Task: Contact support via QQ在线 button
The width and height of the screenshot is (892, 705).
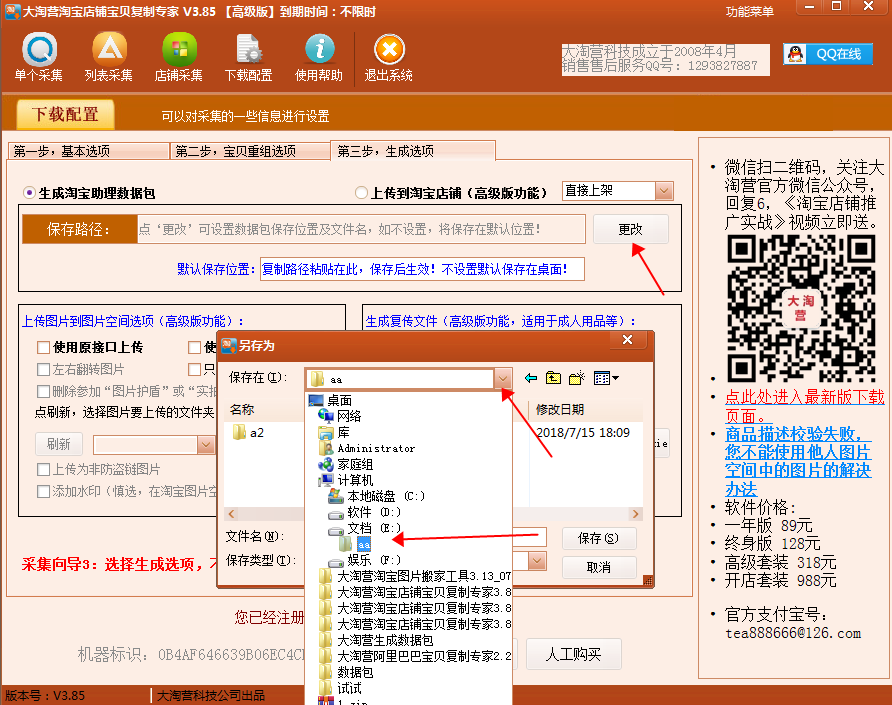Action: [827, 54]
